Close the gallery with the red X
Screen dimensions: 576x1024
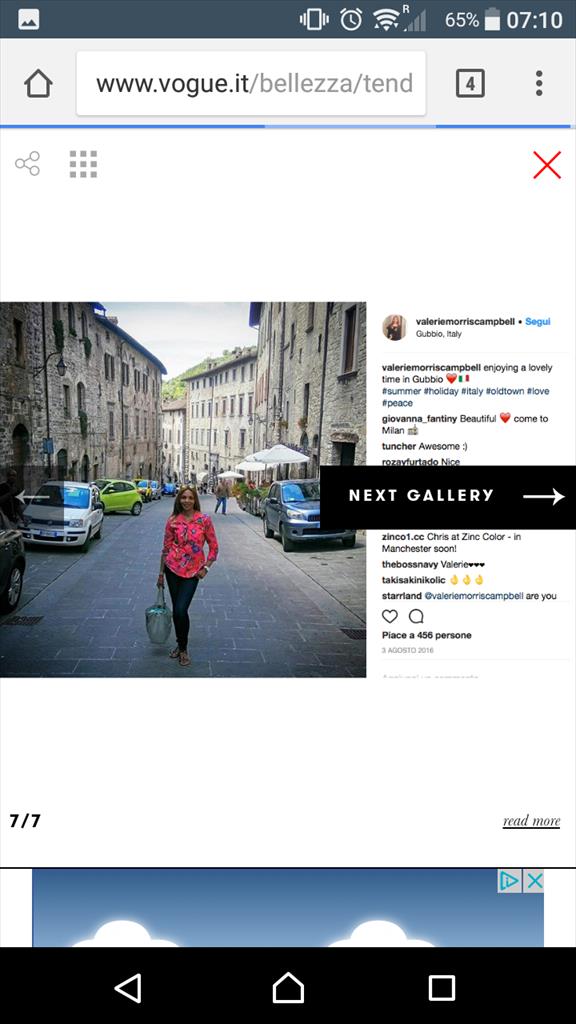point(547,165)
